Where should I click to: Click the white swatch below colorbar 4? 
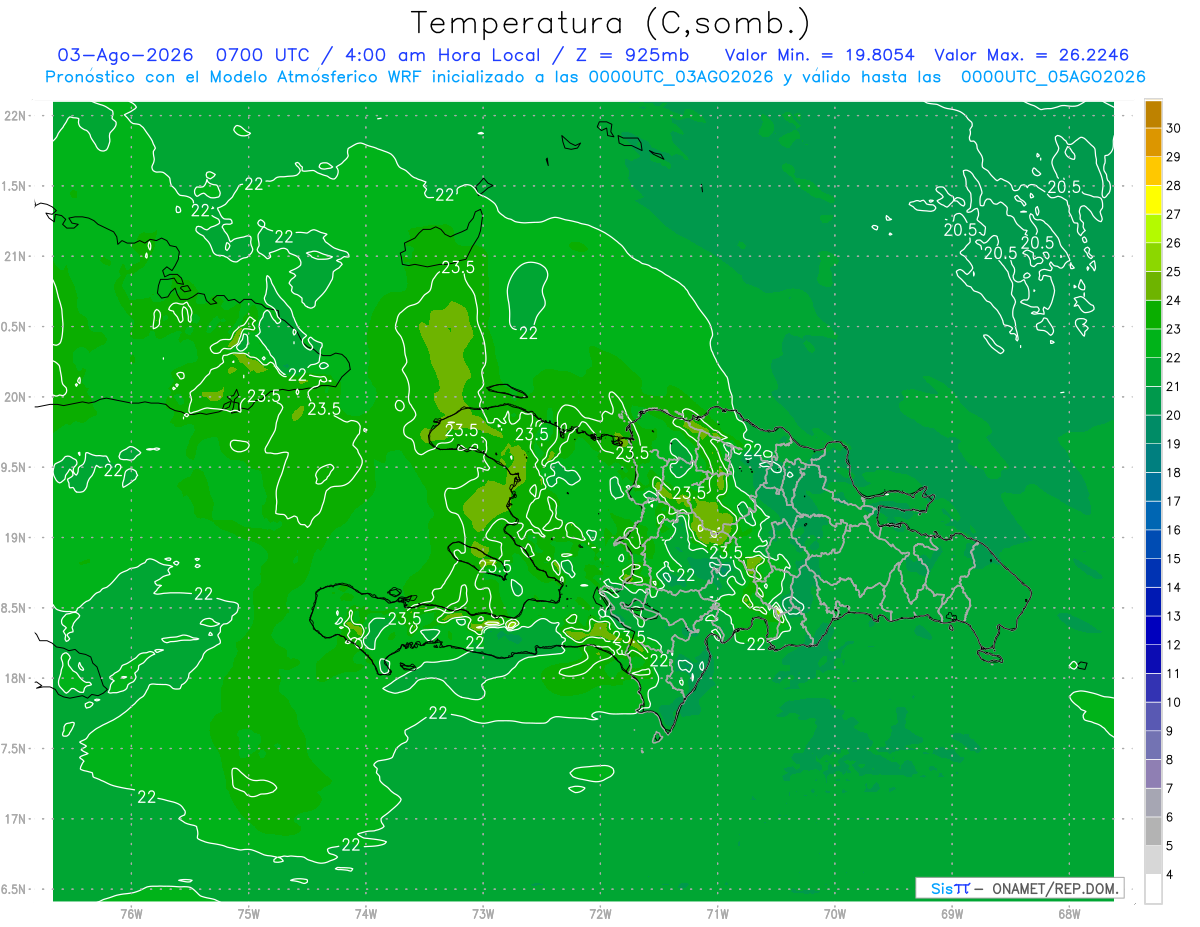point(1153,889)
